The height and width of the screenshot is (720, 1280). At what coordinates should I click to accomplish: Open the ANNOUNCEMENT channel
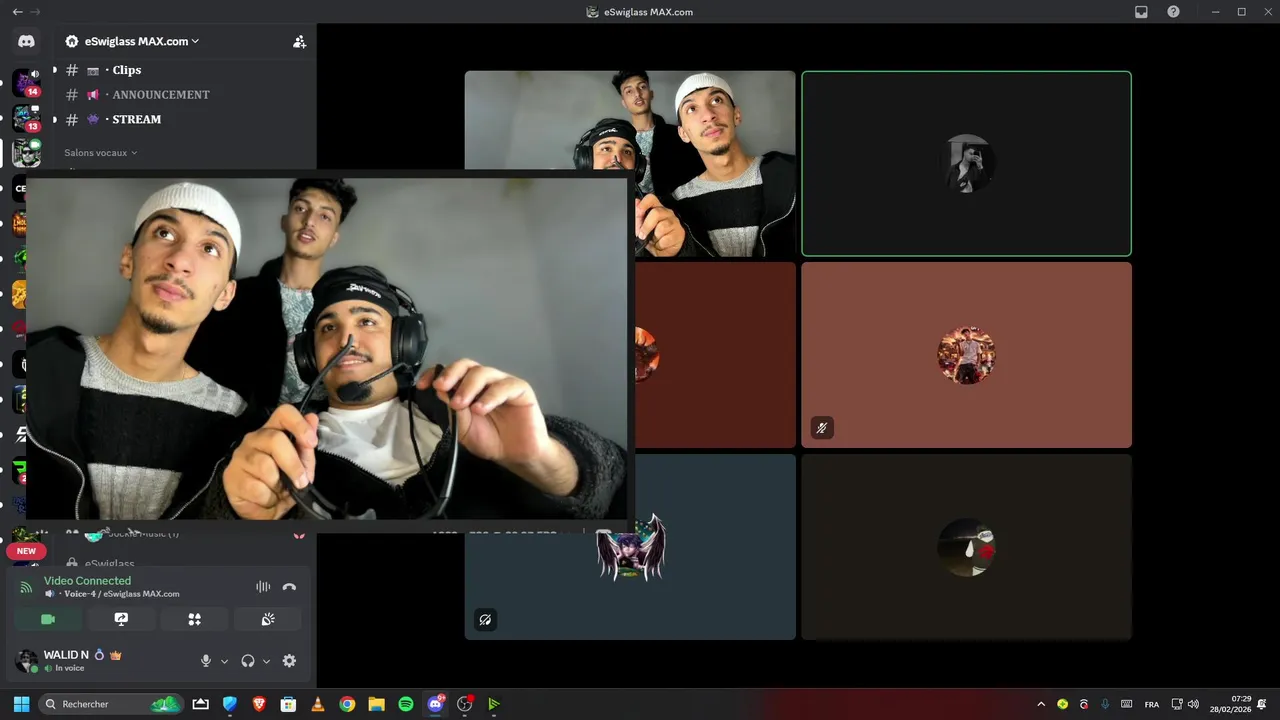pos(162,95)
